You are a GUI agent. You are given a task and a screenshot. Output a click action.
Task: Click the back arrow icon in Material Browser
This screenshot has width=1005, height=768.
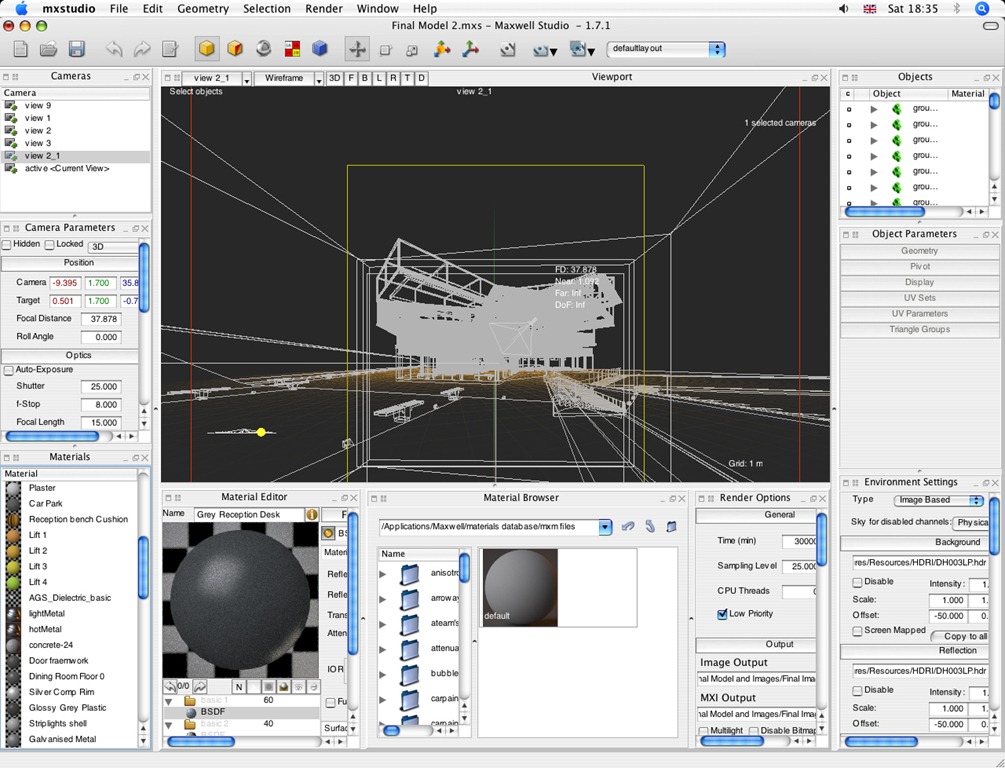coord(628,526)
